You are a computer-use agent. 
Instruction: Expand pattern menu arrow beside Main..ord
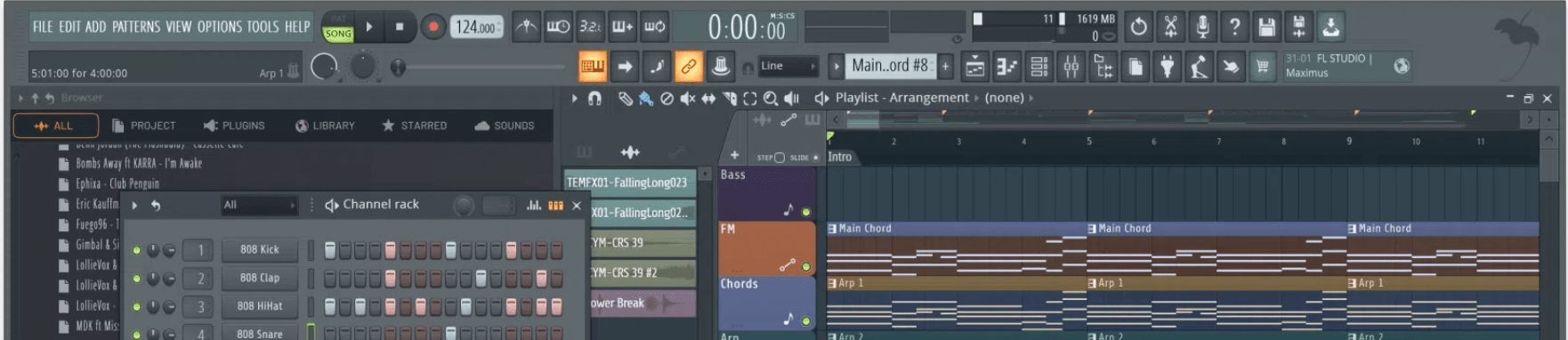(x=836, y=66)
